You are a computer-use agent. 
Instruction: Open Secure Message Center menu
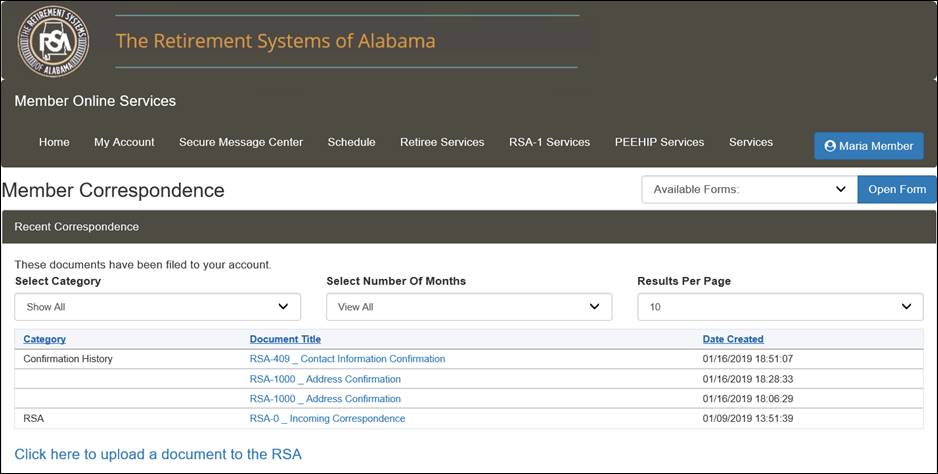pos(240,142)
